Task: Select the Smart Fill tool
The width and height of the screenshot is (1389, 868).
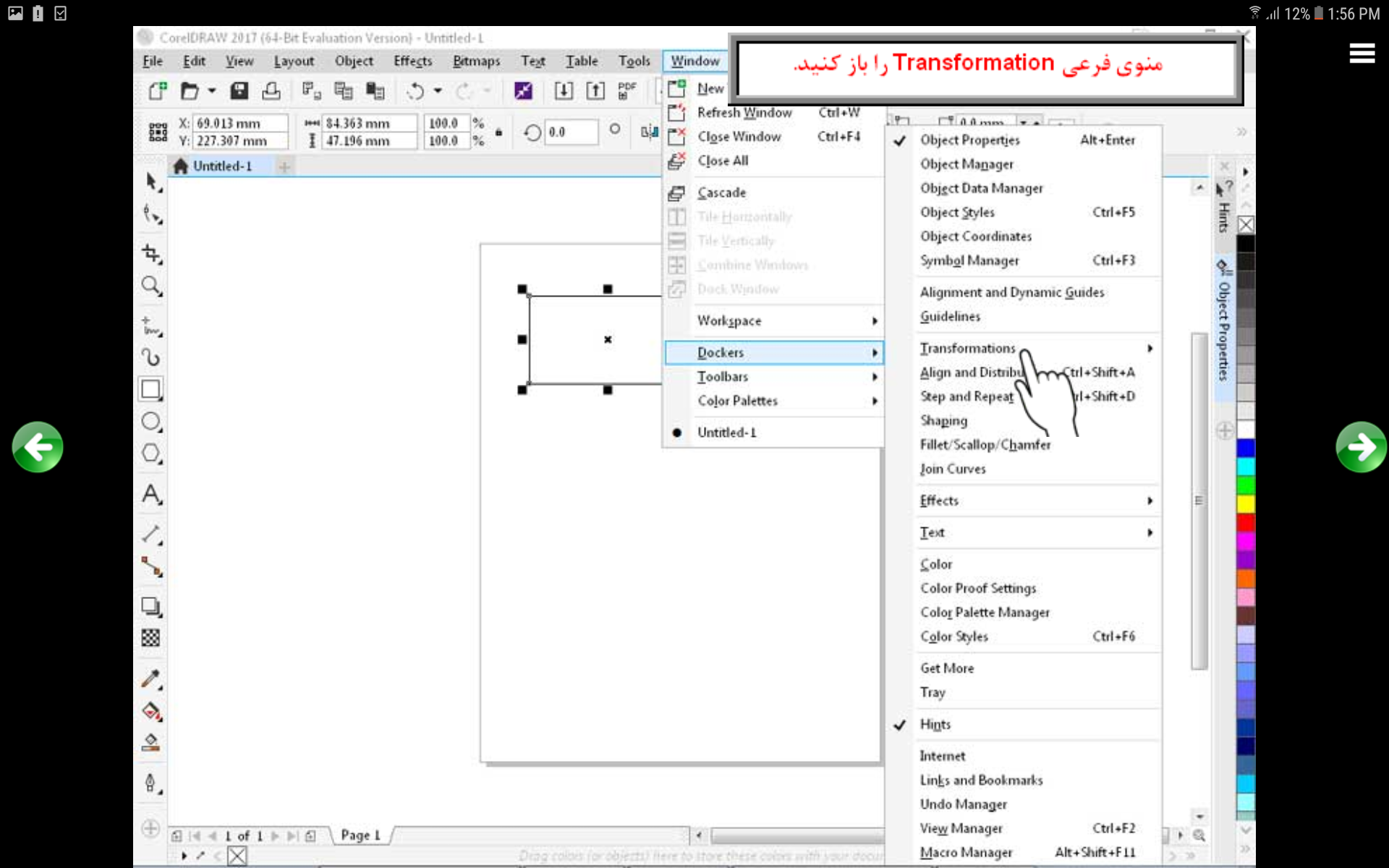Action: pos(151,743)
